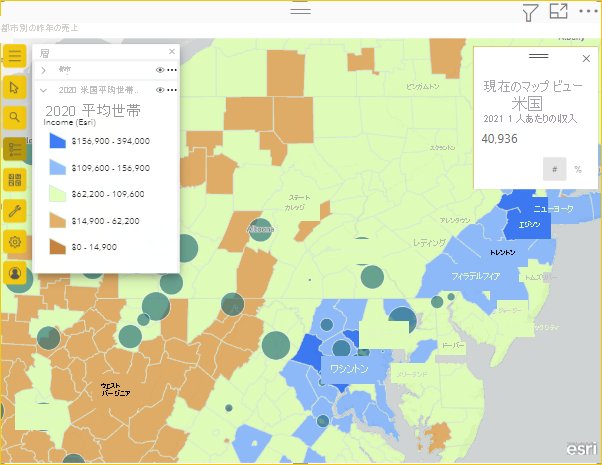
Task: Click the $14,900 - 62,200 legend swatch
Action: 58,220
